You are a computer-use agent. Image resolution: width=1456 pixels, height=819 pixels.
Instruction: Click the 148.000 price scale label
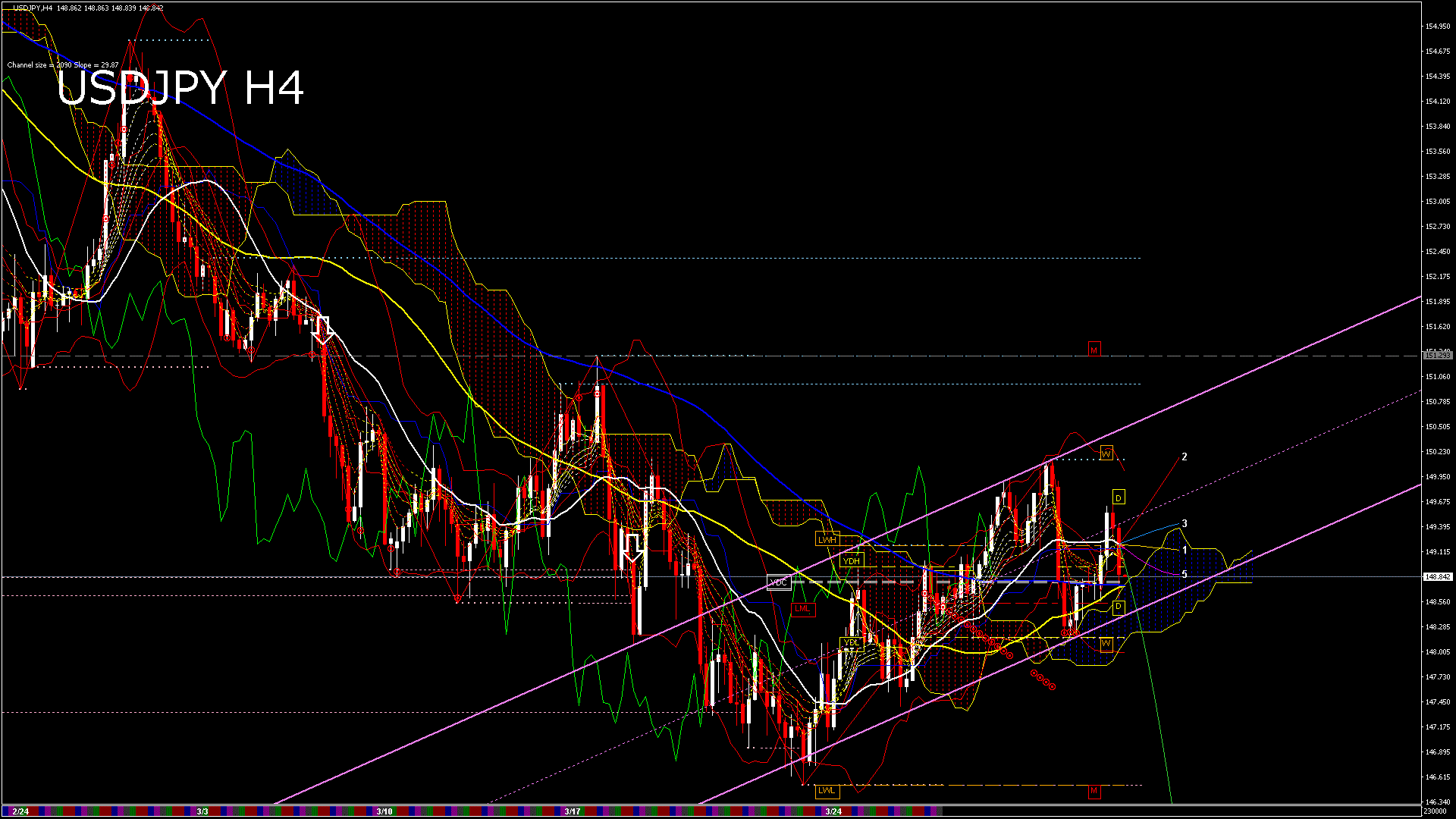coord(1438,652)
